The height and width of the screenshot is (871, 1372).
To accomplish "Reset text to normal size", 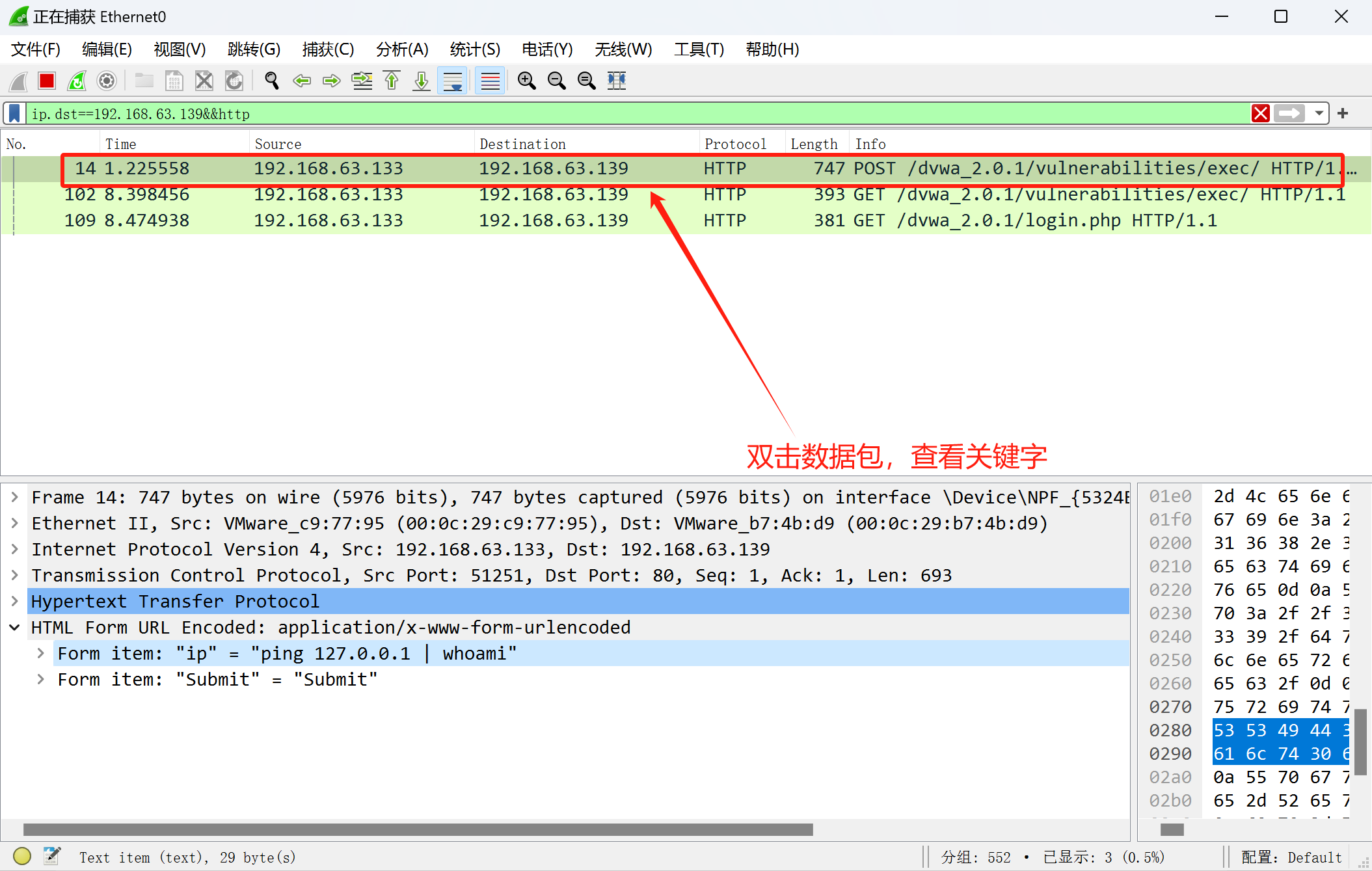I will coord(587,81).
